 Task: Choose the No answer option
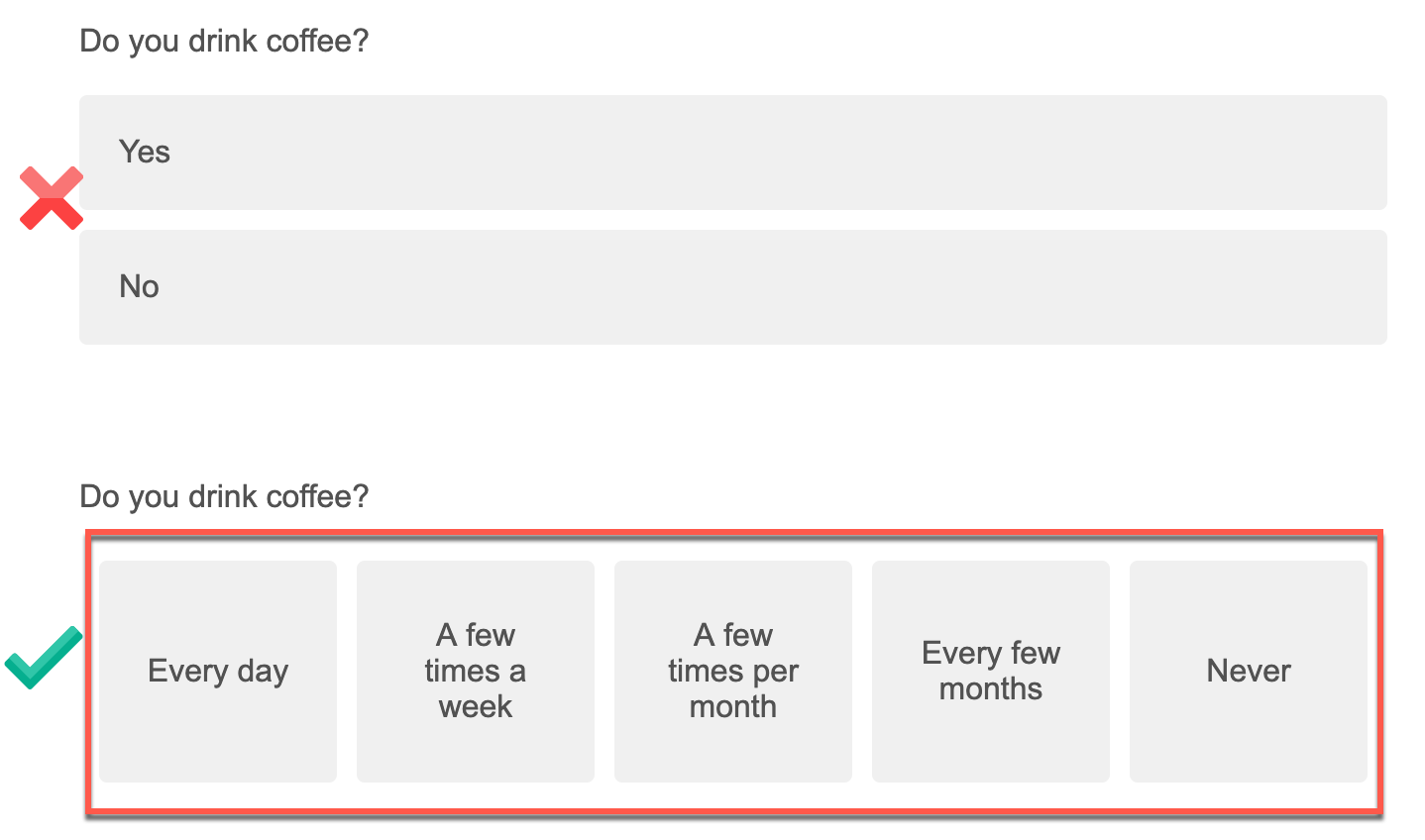tap(732, 287)
